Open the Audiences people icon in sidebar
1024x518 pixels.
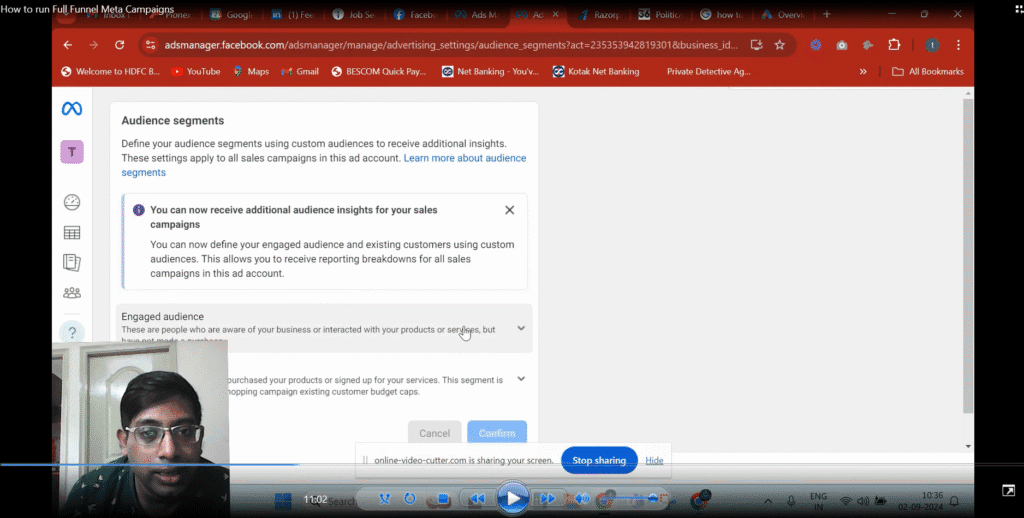(x=72, y=293)
